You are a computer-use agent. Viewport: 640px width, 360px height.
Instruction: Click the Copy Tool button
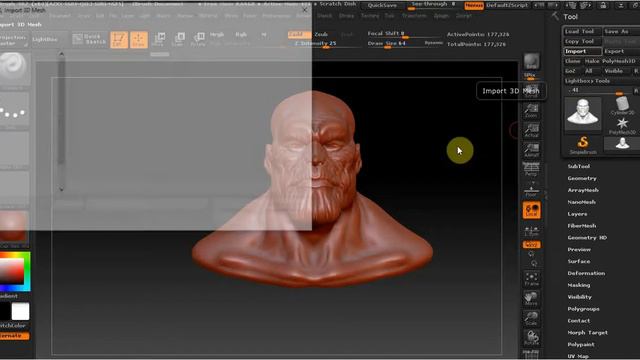click(582, 41)
